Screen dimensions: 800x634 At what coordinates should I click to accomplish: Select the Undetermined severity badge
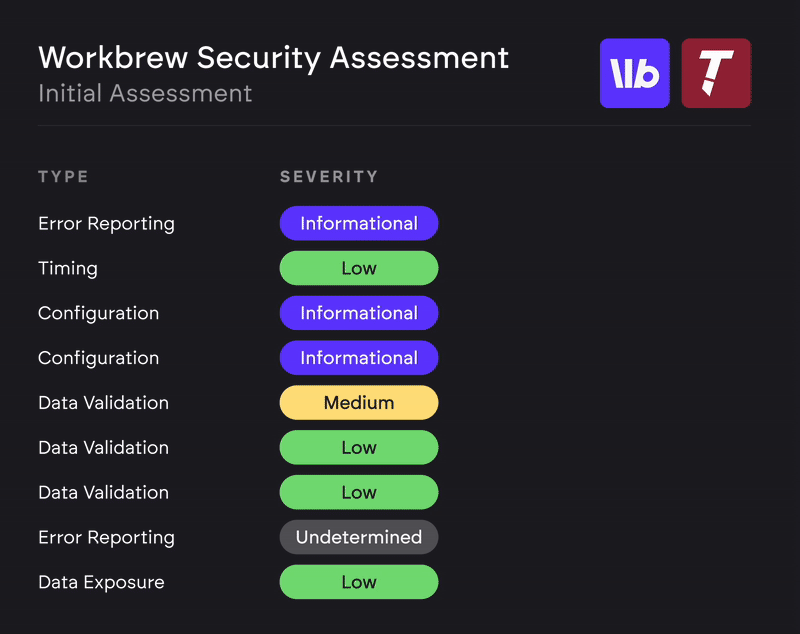[x=359, y=537]
